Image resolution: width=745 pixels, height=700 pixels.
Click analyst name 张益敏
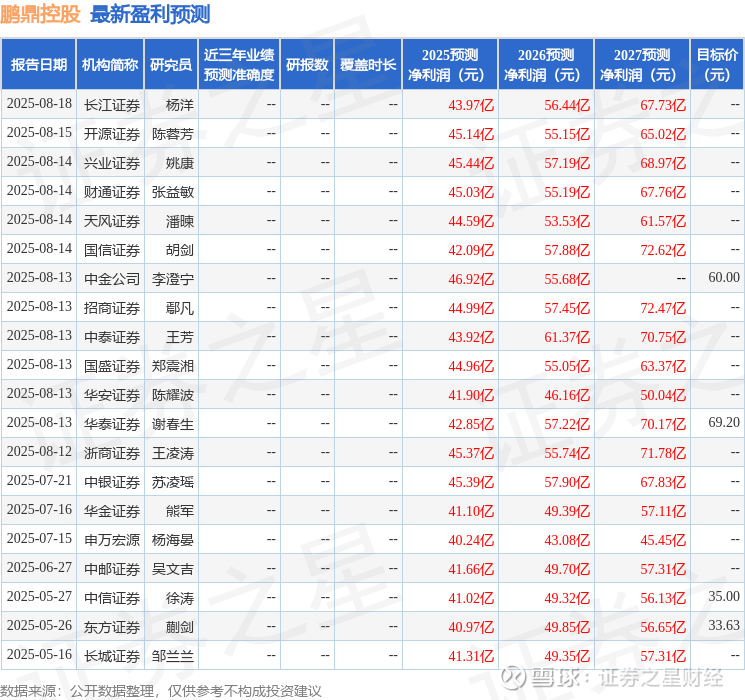coord(173,192)
